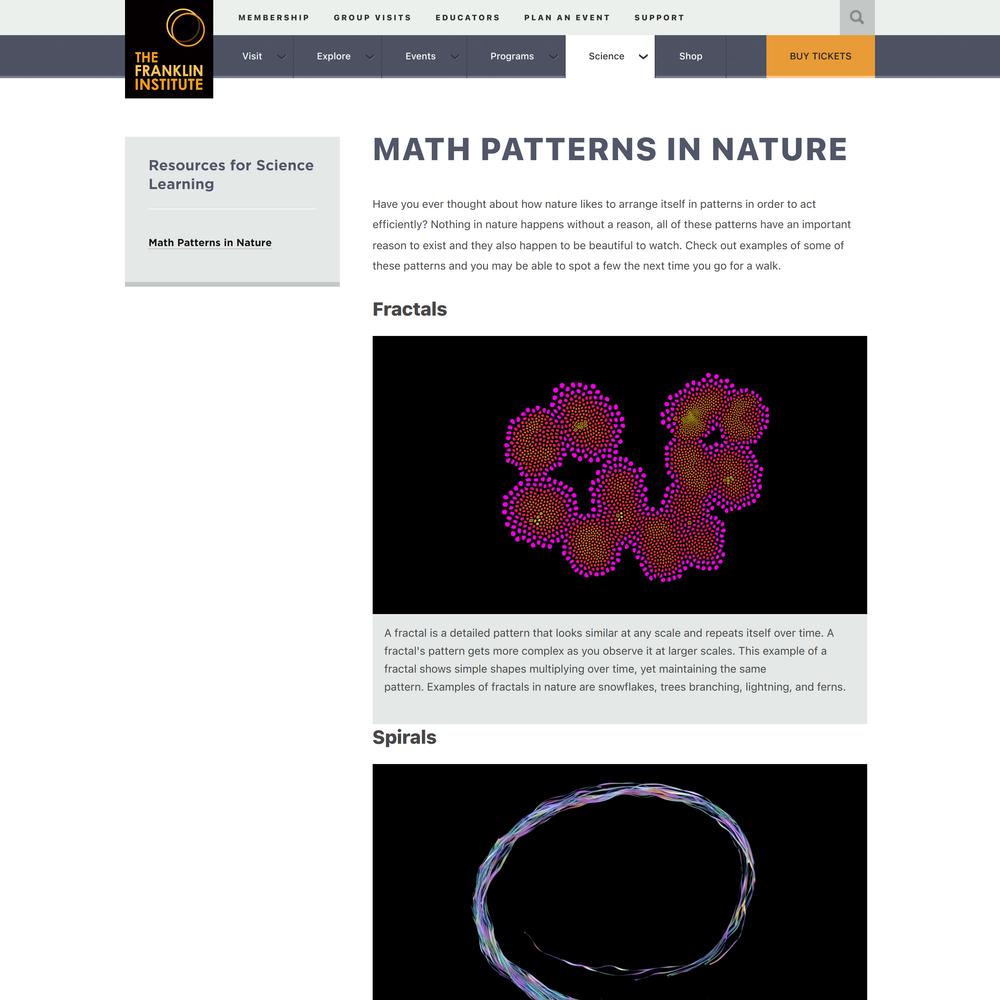Screen dimensions: 1000x1000
Task: Open the Membership link
Action: coord(274,18)
